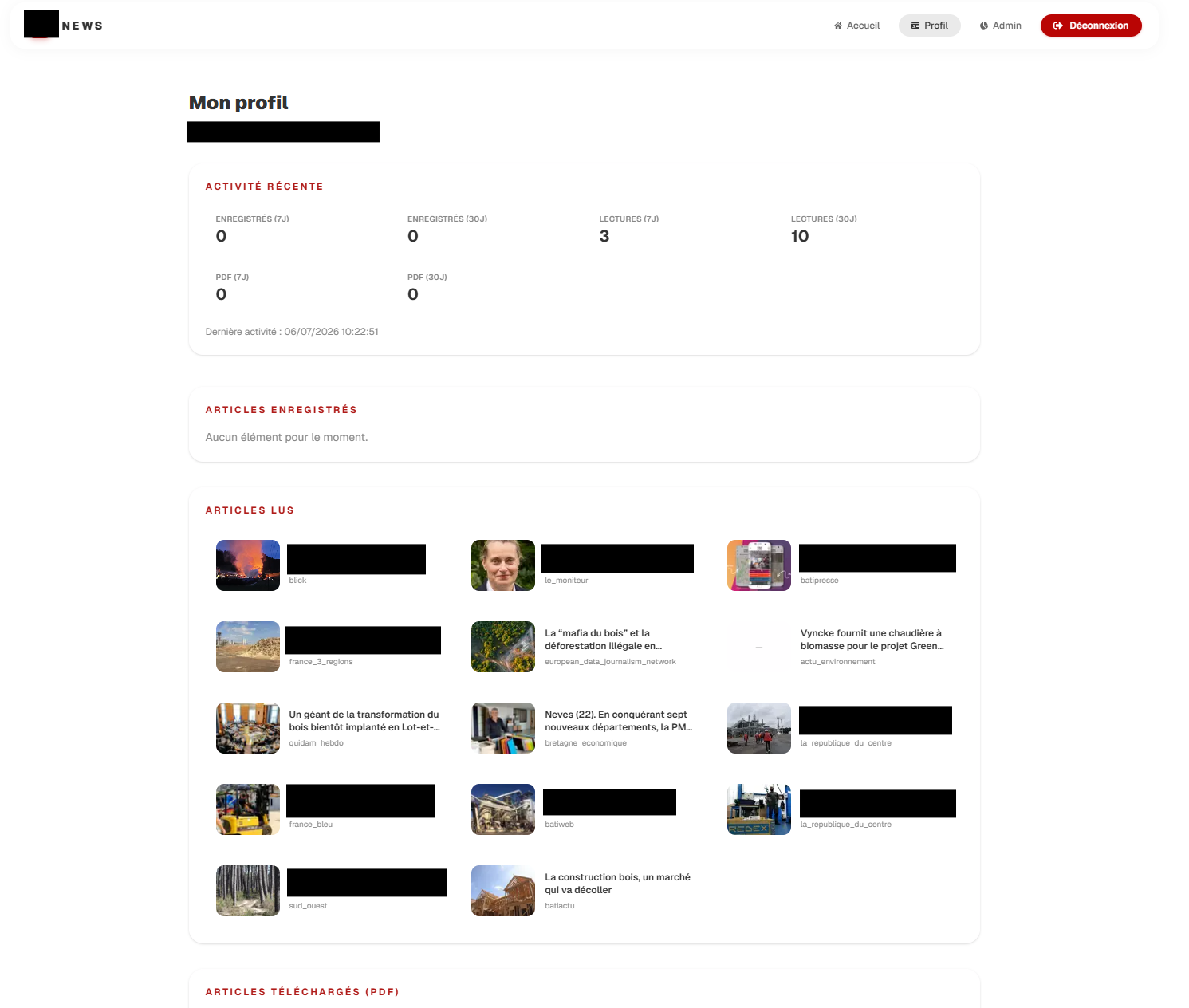
Task: Open the Accueil home page
Action: pyautogui.click(x=856, y=26)
